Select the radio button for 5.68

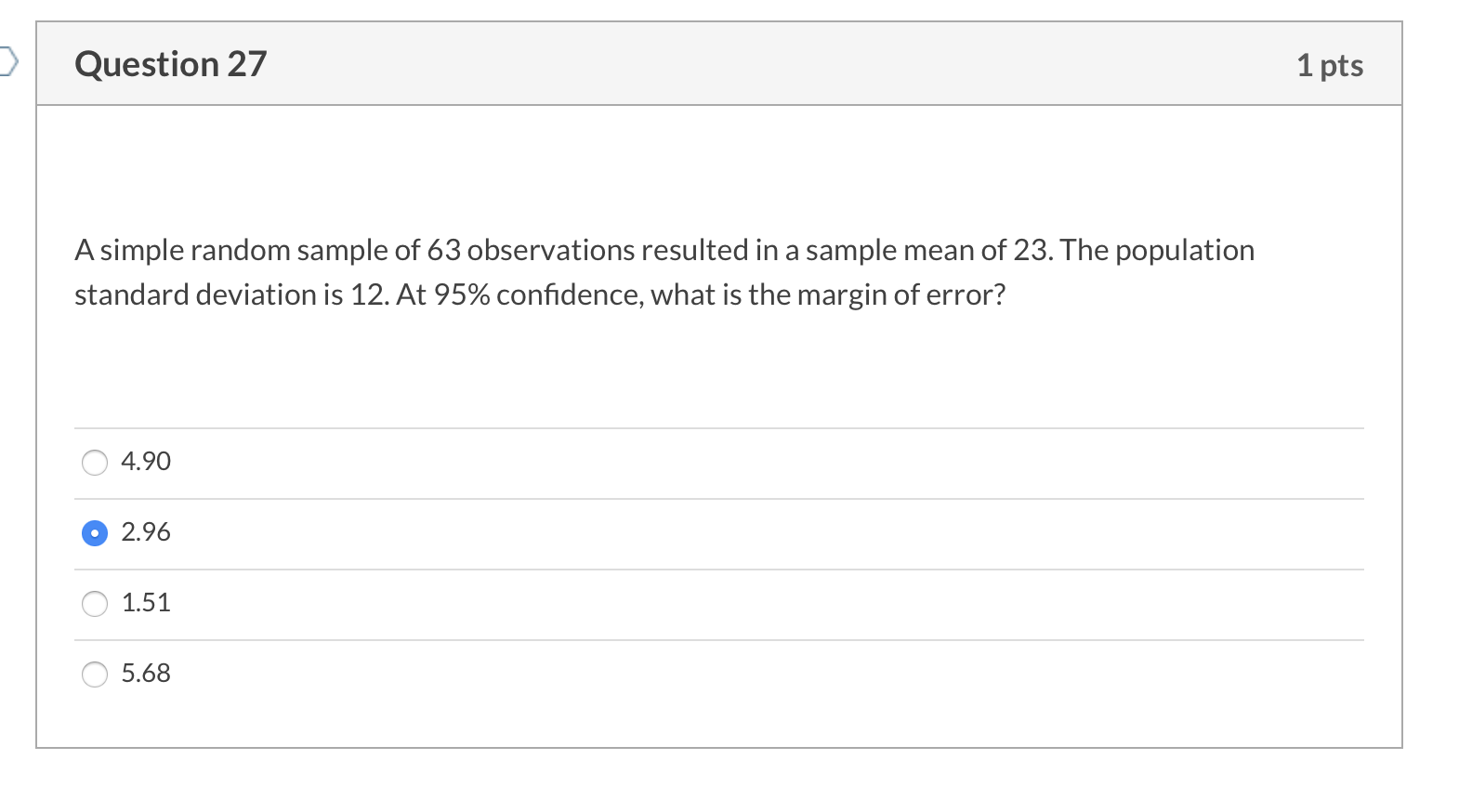pyautogui.click(x=94, y=674)
